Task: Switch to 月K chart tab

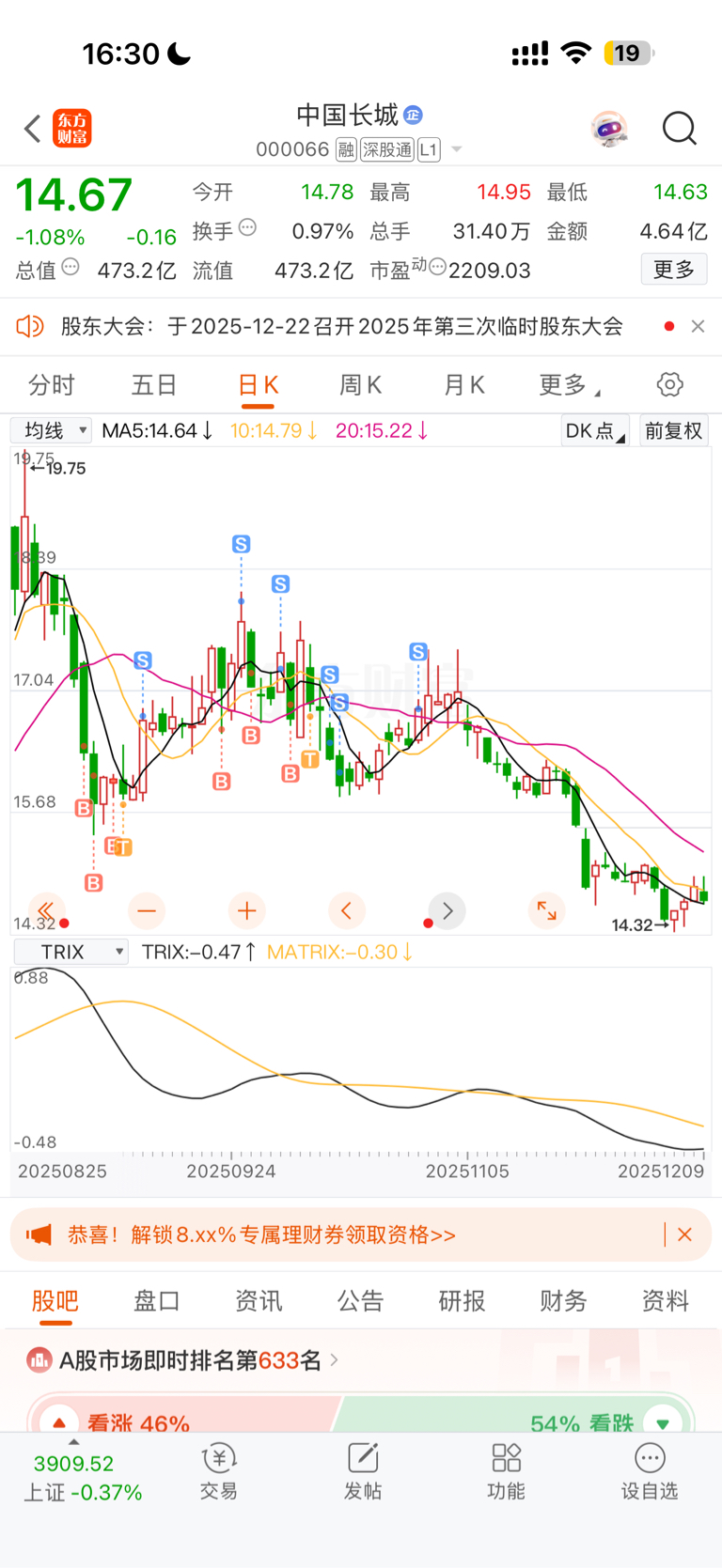Action: (x=463, y=385)
